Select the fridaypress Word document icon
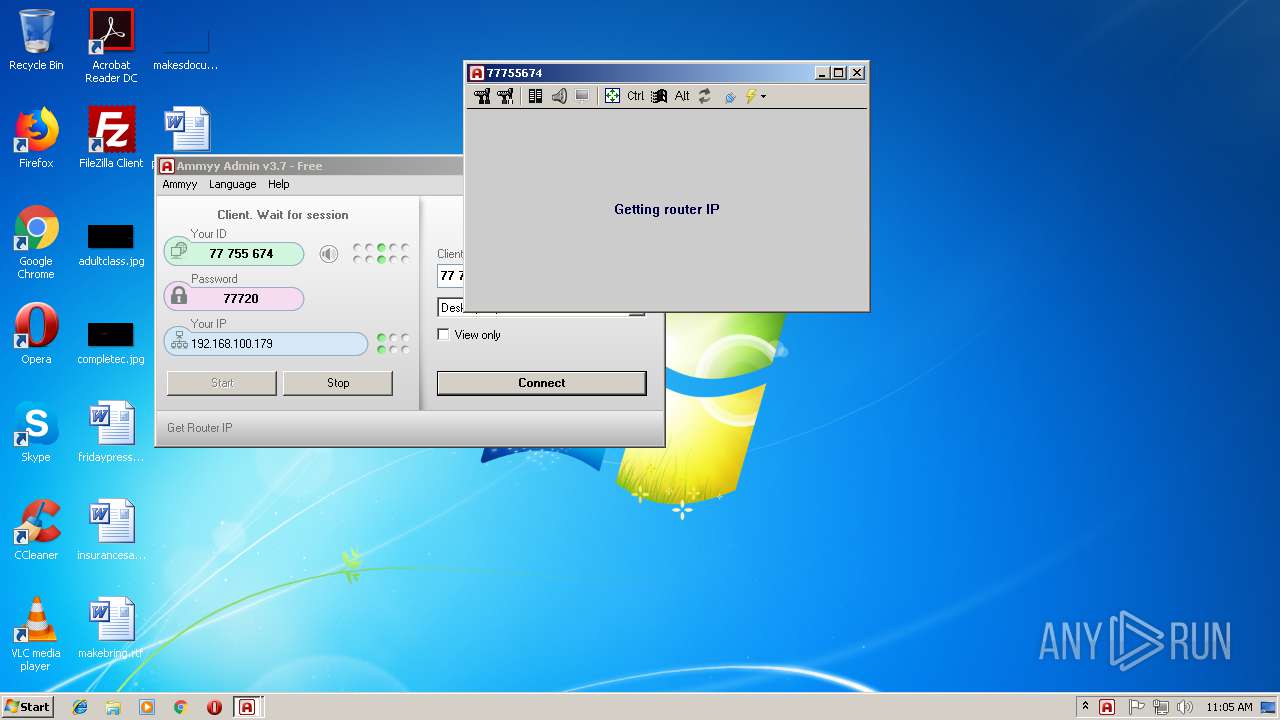The height and width of the screenshot is (720, 1280). click(x=111, y=432)
